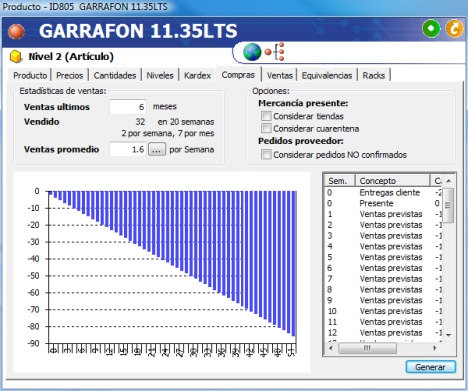Click the Ventas ultimos meses input field
Viewport: 468px width, 391px height.
coord(128,107)
